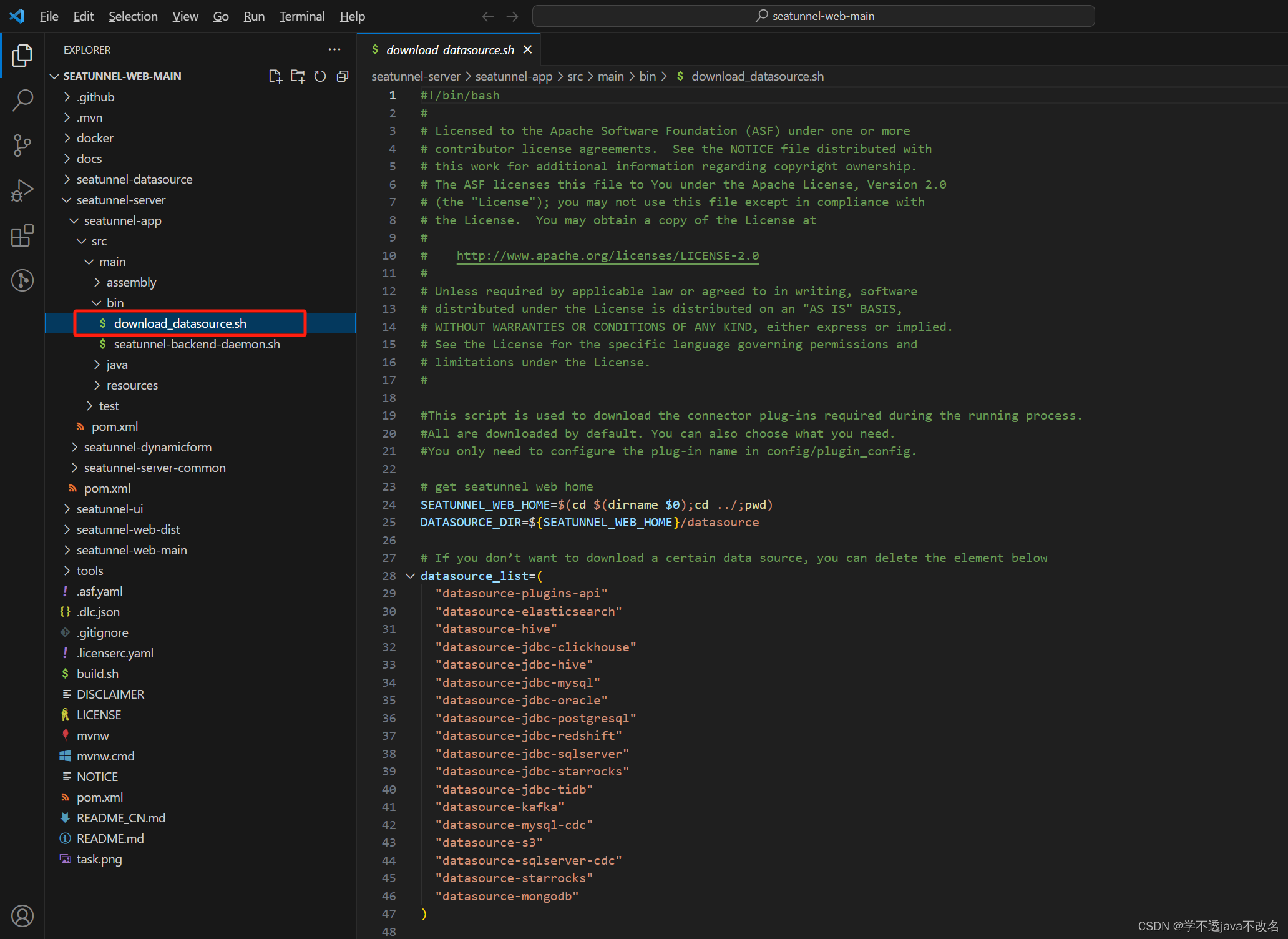This screenshot has height=939, width=1288.
Task: Close the download_datasource.sh tab
Action: click(x=528, y=49)
